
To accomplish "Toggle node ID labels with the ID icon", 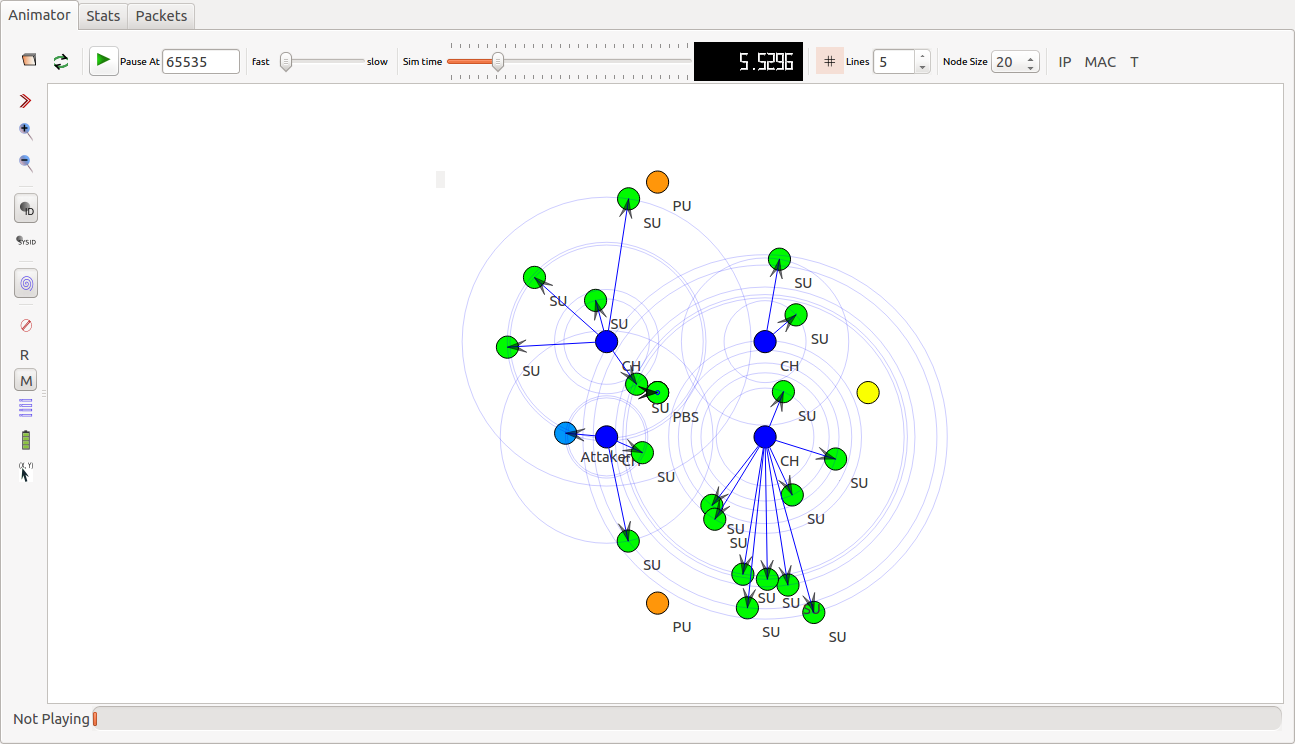I will click(25, 208).
